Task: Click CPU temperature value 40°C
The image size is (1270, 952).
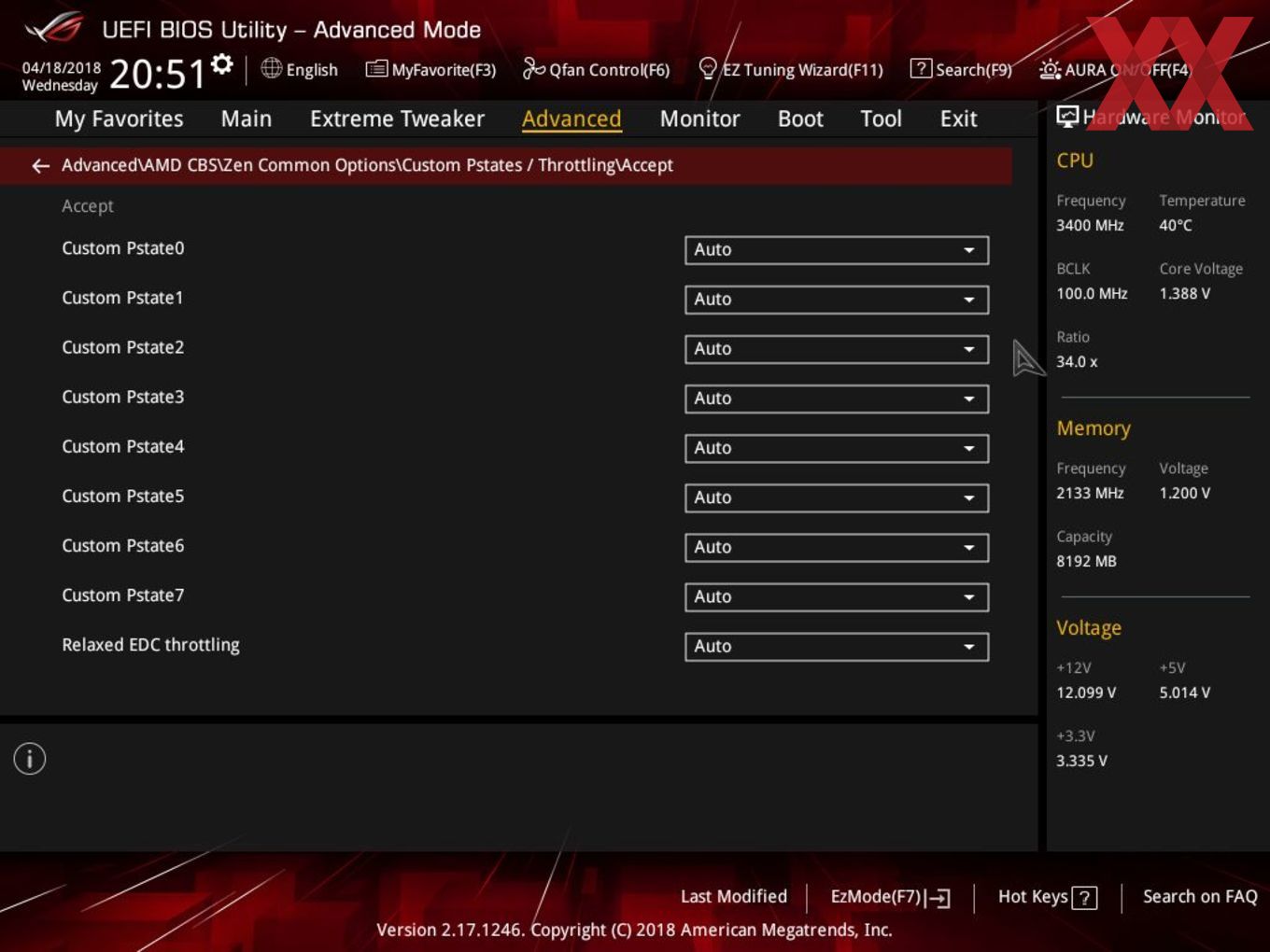Action: (x=1176, y=225)
